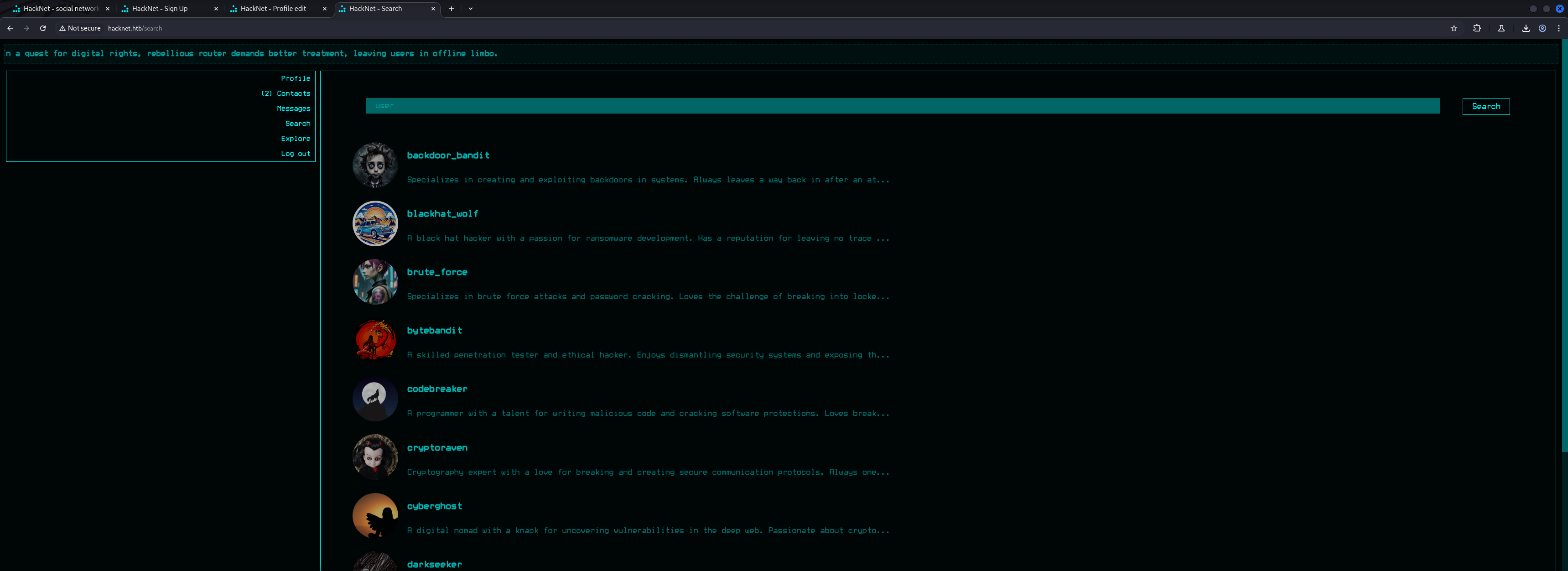The height and width of the screenshot is (571, 1568).
Task: Click the browser back arrow
Action: pos(10,28)
